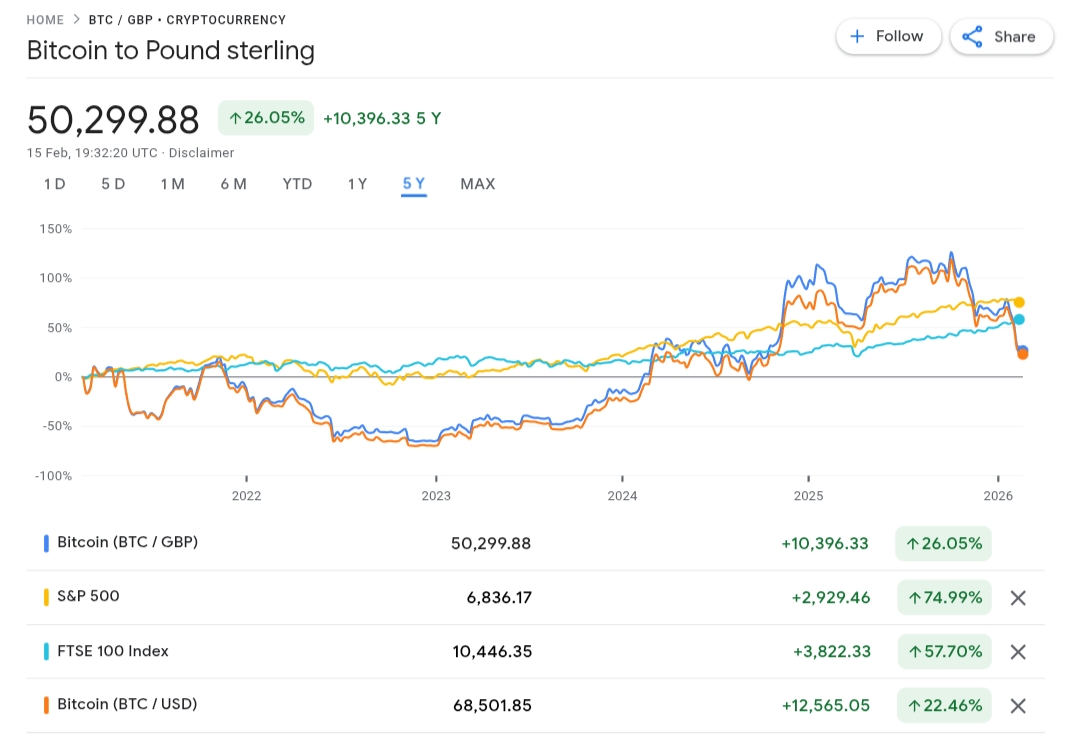Select the 1D time range tab
The image size is (1080, 741).
point(54,184)
